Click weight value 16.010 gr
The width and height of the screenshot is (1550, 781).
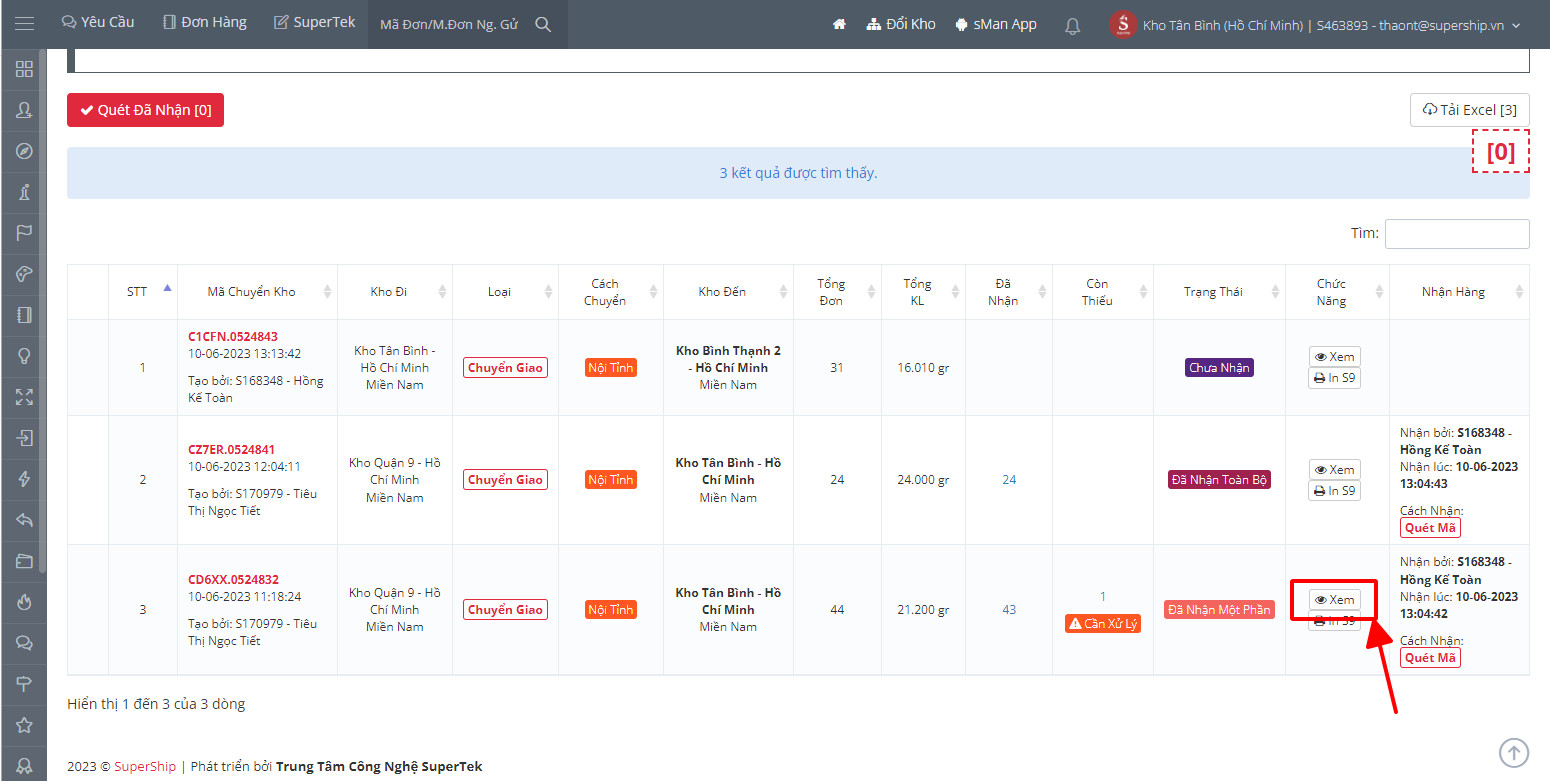tap(923, 368)
